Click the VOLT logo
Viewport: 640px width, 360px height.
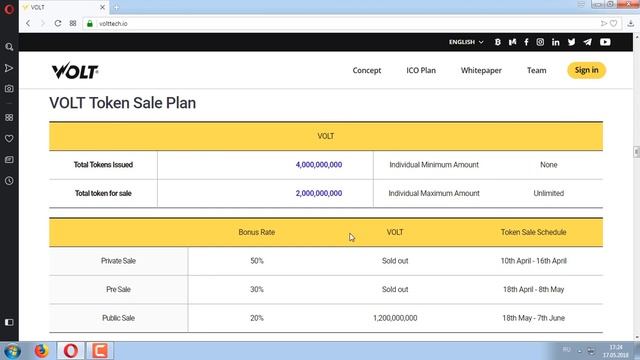(75, 71)
